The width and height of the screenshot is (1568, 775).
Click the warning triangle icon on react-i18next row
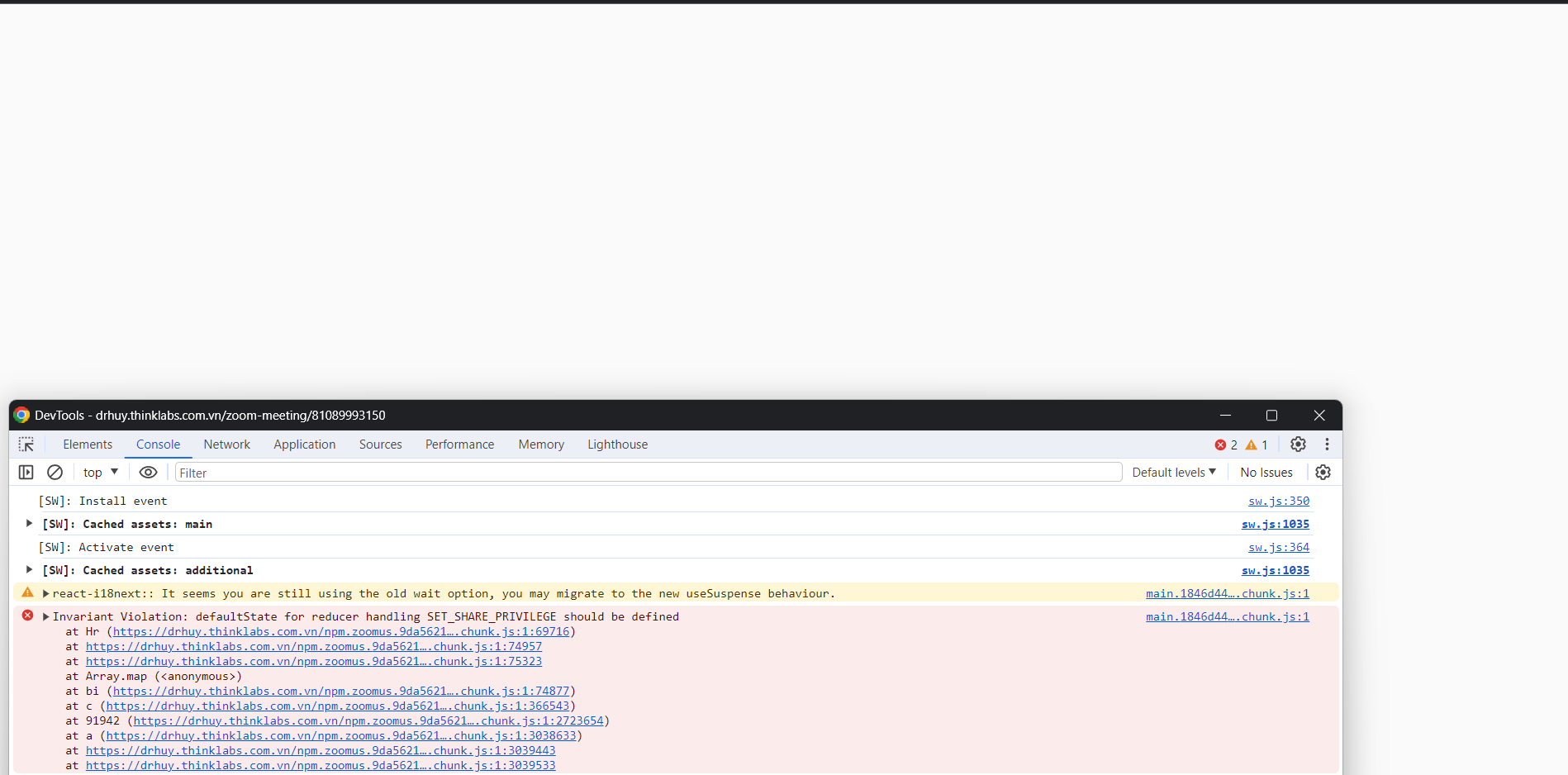point(27,592)
